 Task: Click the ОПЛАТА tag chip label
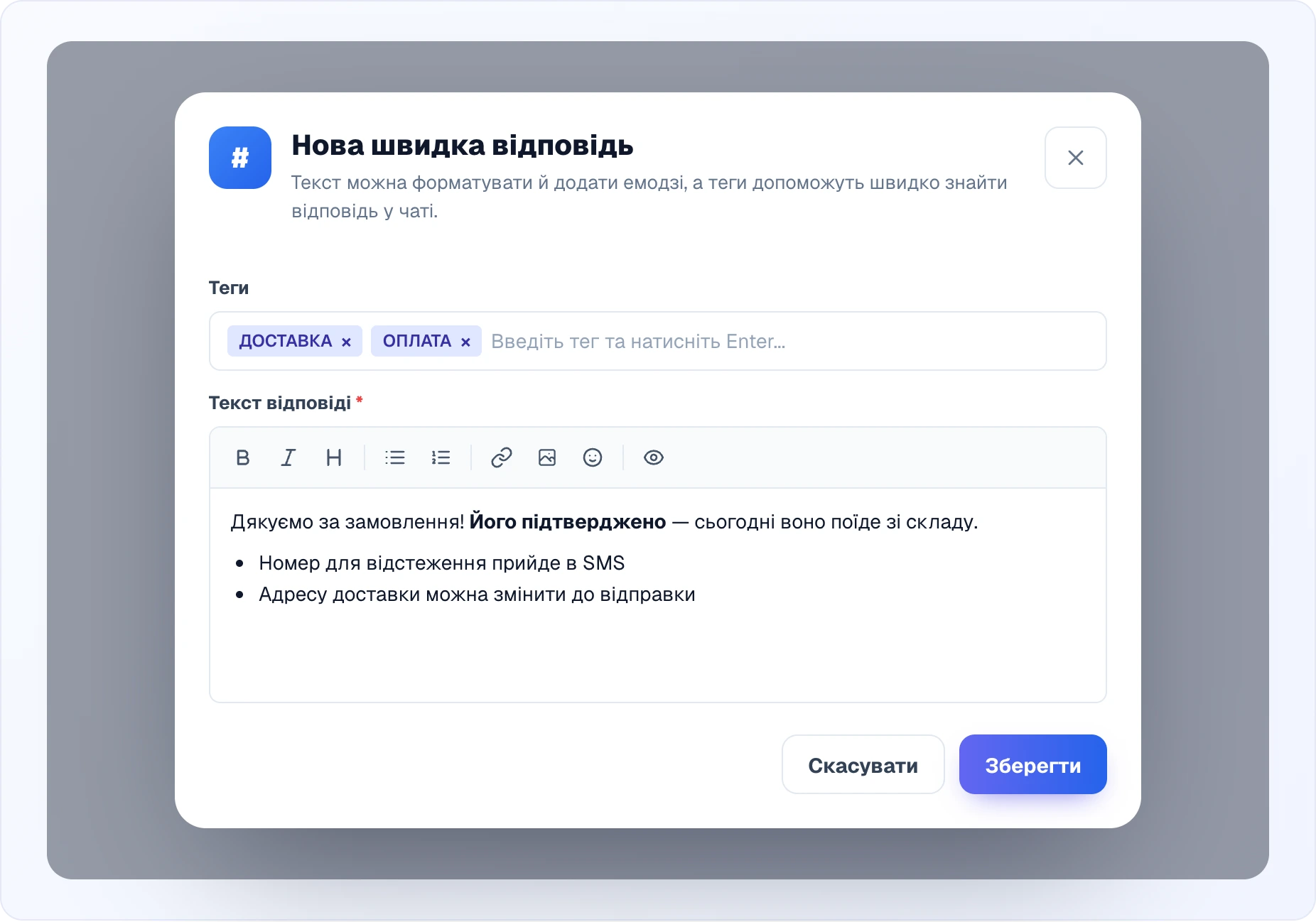click(x=417, y=341)
